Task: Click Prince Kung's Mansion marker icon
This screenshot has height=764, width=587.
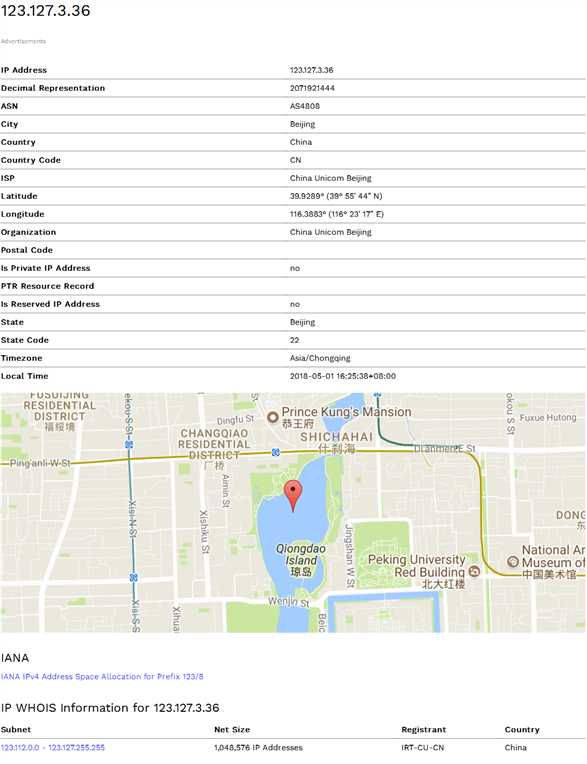Action: [x=273, y=417]
